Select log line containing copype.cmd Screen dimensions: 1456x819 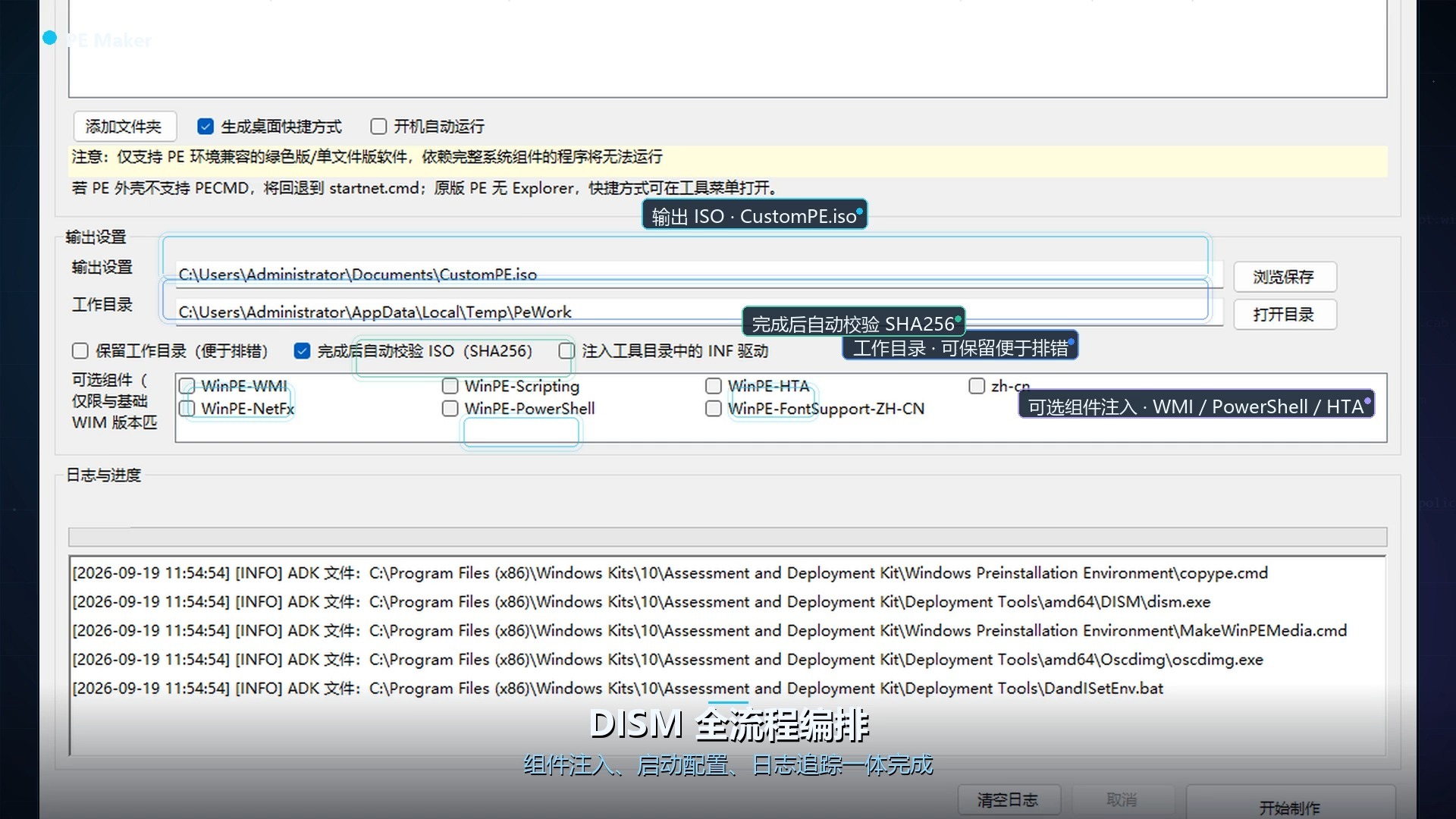tap(670, 573)
